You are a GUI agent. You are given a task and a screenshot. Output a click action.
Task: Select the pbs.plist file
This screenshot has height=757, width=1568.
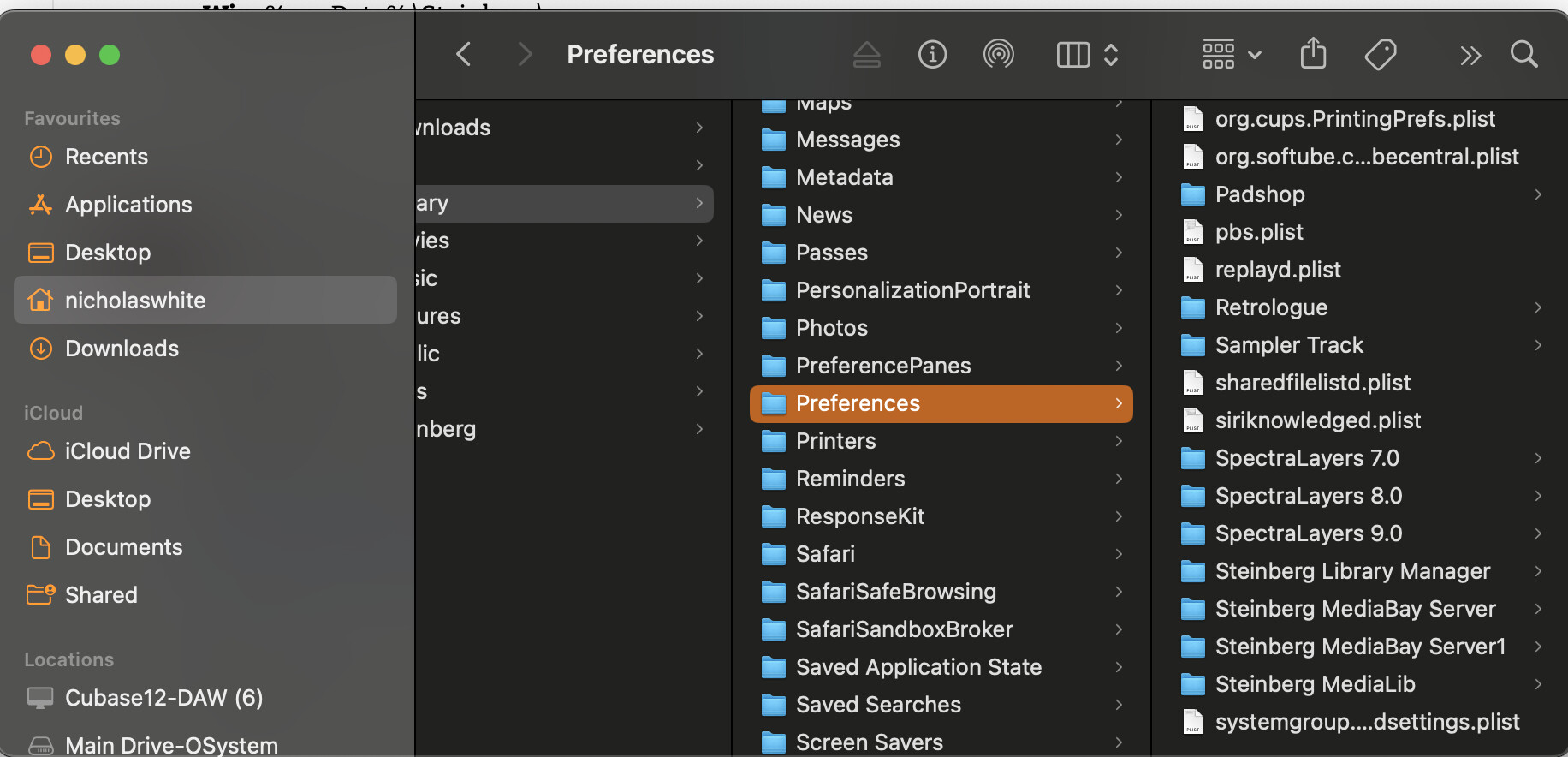coord(1258,232)
